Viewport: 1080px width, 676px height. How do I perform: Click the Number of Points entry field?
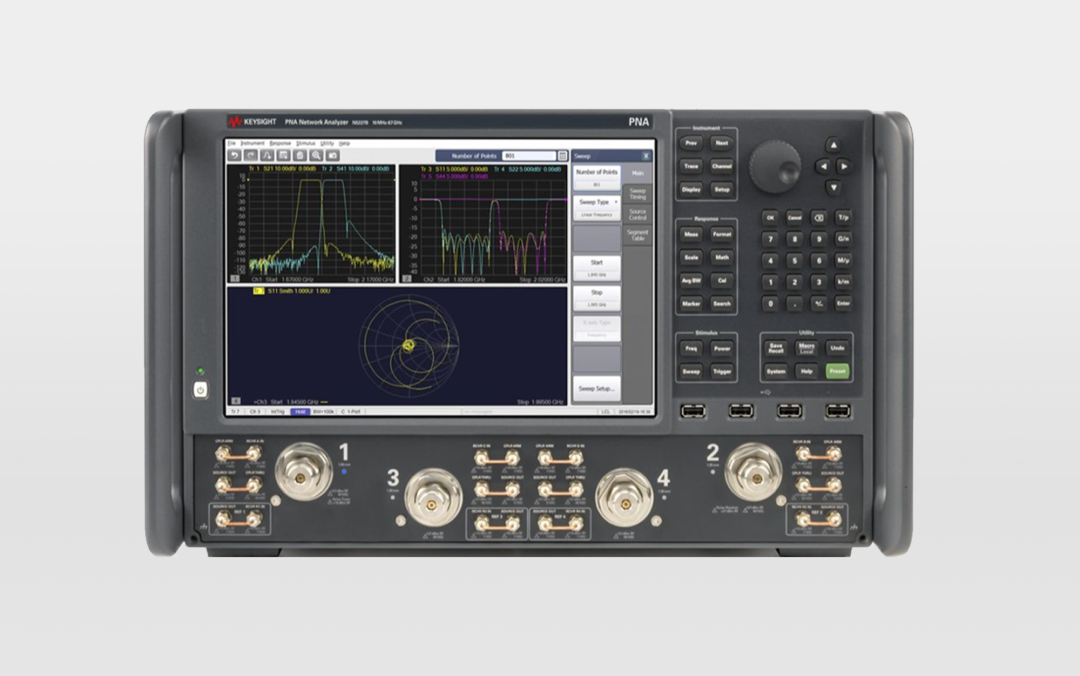529,156
